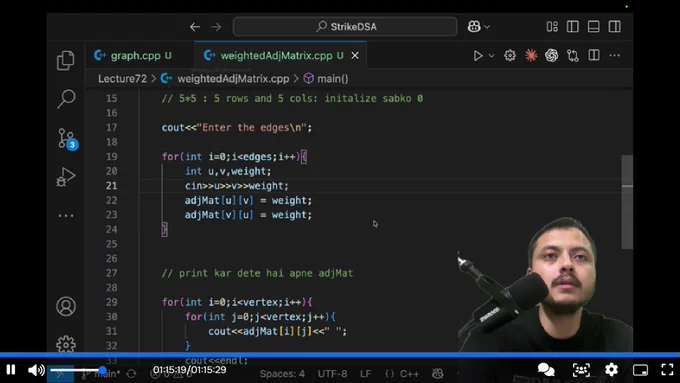Open the Manage gear in activity bar
Image resolution: width=680 pixels, height=383 pixels.
[66, 344]
